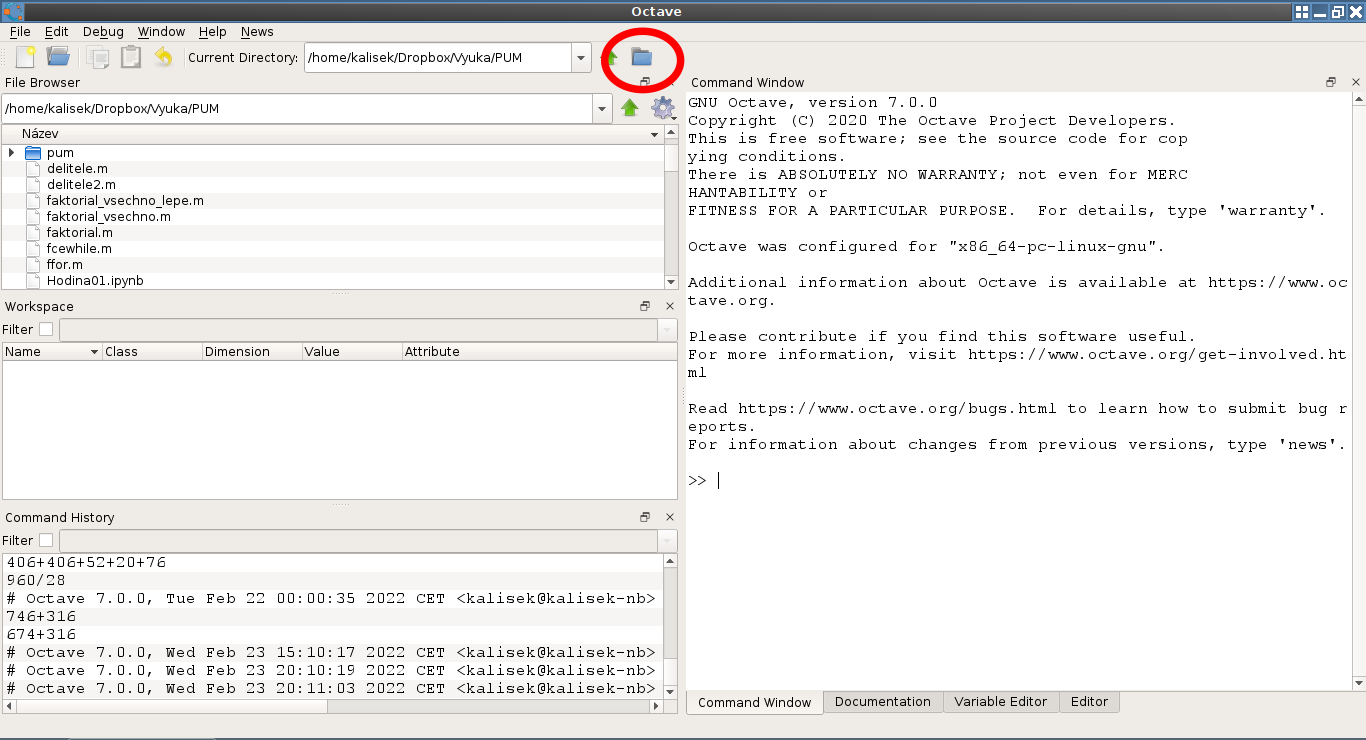Image resolution: width=1366 pixels, height=740 pixels.
Task: Open an existing file via toolbar icon
Action: coord(58,57)
